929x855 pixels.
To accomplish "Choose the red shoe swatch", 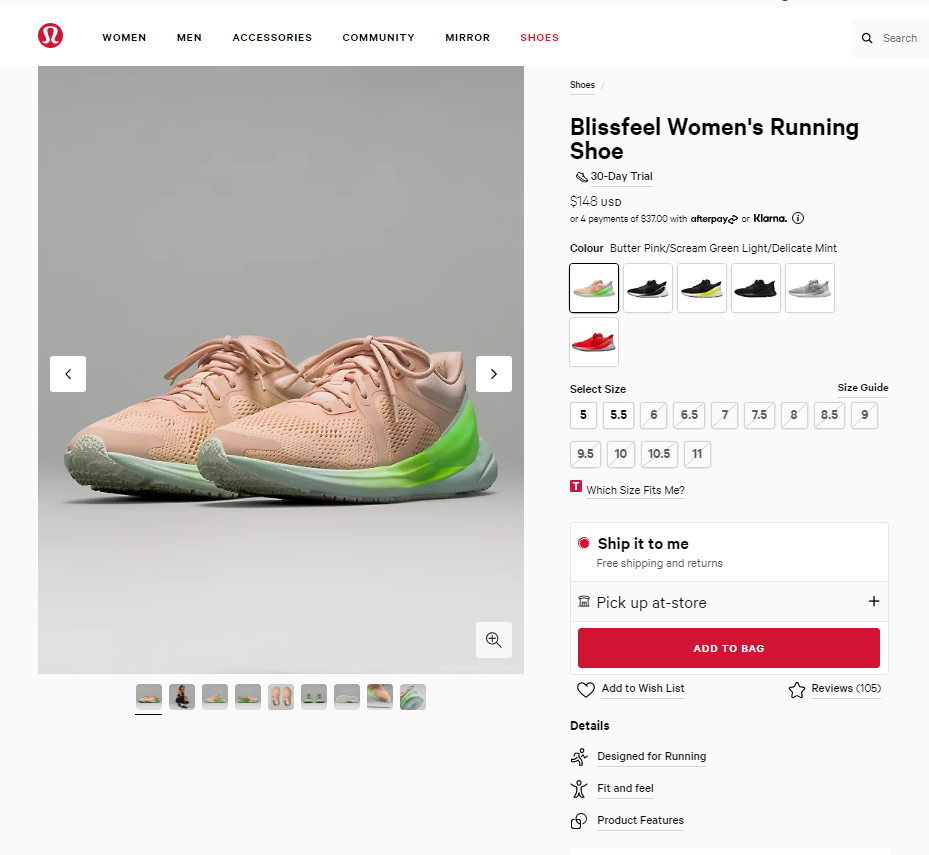I will (x=594, y=342).
